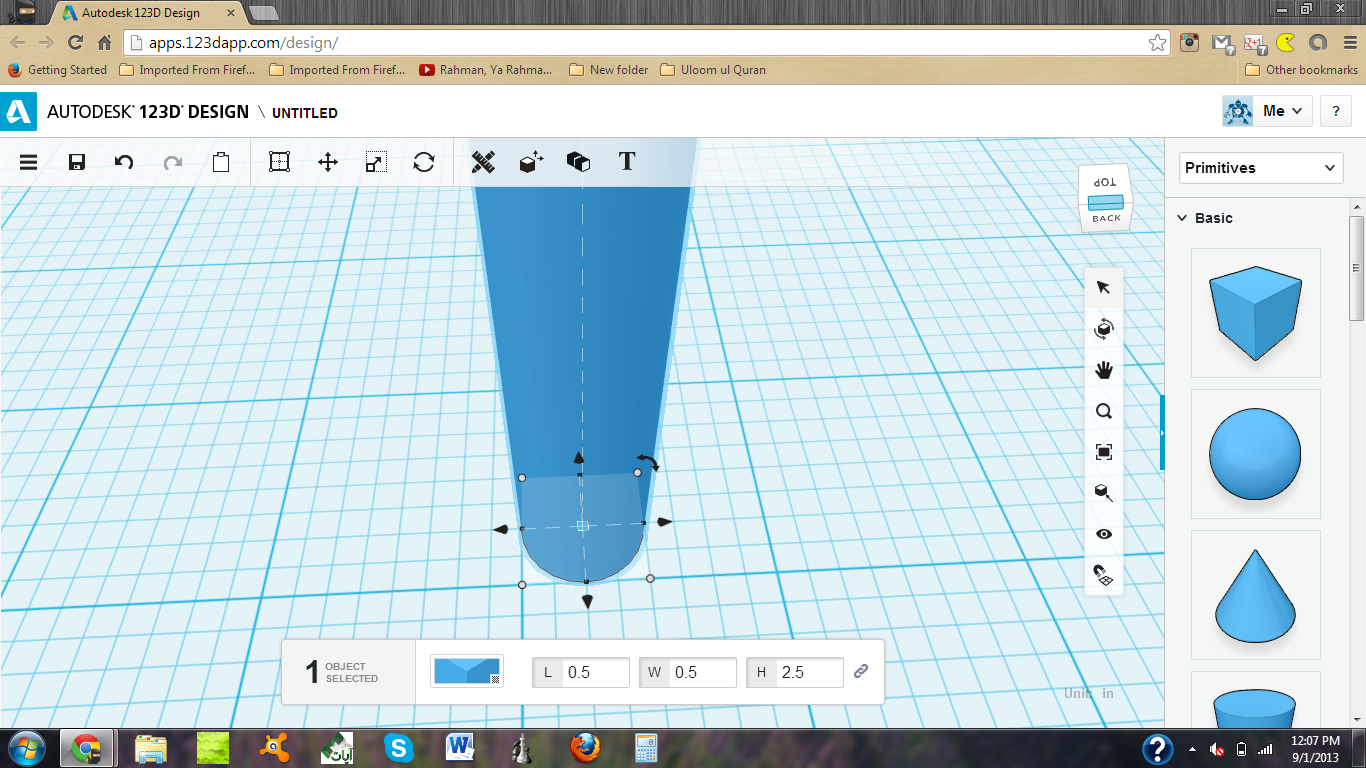Viewport: 1366px width, 768px height.
Task: Open the Rahman, Ya Rahma... bookmark
Action: 486,70
